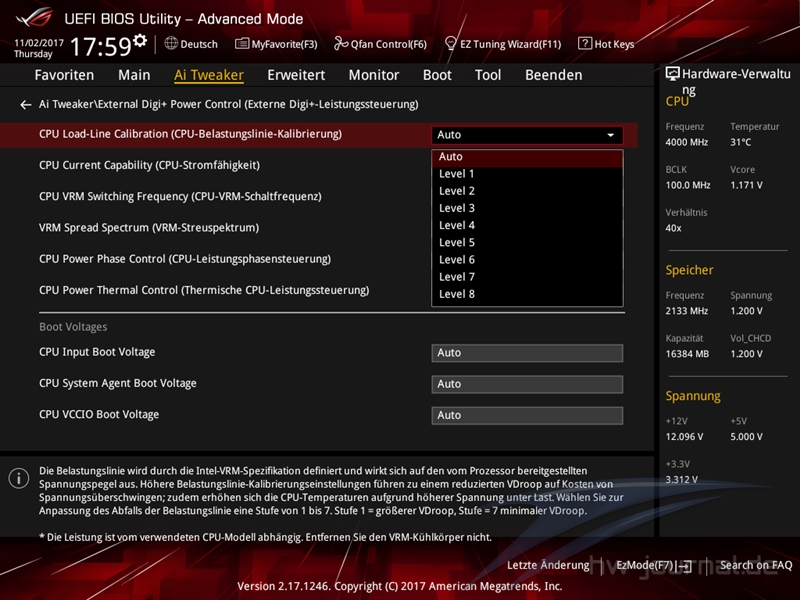The image size is (800, 600).
Task: Click the 11/02/2017 date
Action: (x=39, y=43)
